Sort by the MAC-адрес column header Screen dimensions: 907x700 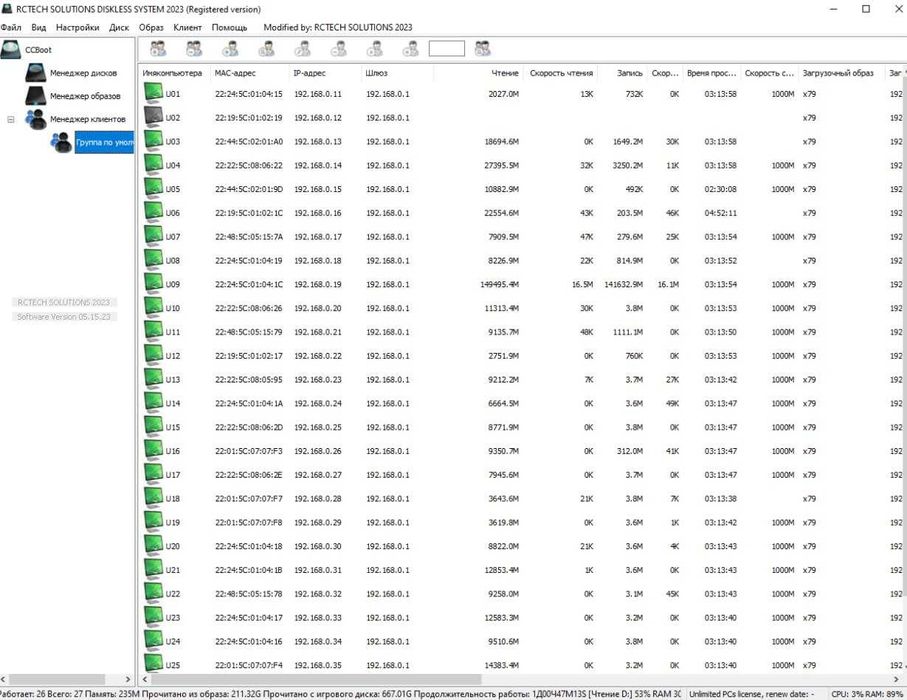[x=249, y=73]
